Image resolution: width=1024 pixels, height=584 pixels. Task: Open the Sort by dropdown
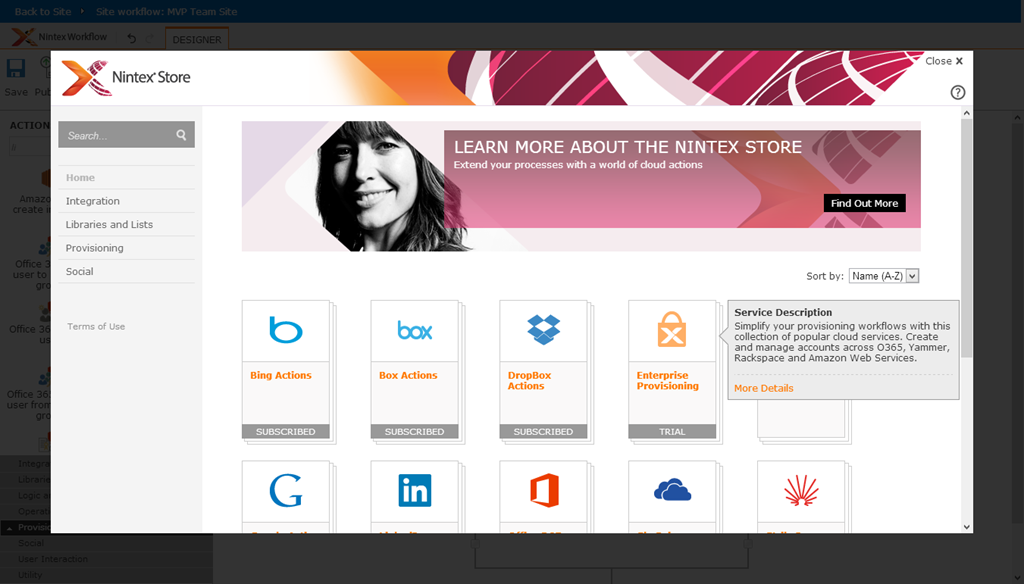pos(884,276)
